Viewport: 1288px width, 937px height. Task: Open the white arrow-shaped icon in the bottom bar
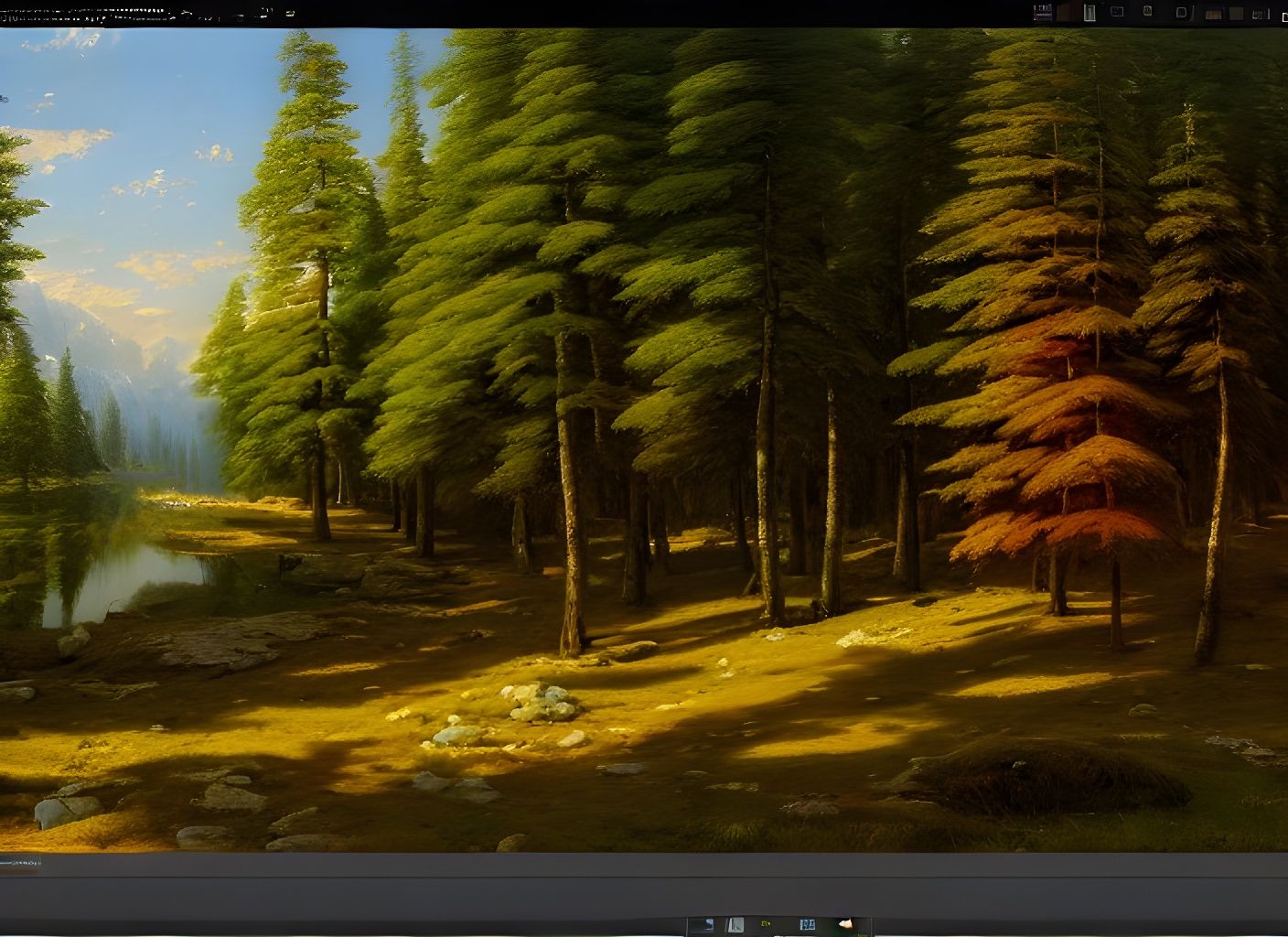[x=845, y=923]
